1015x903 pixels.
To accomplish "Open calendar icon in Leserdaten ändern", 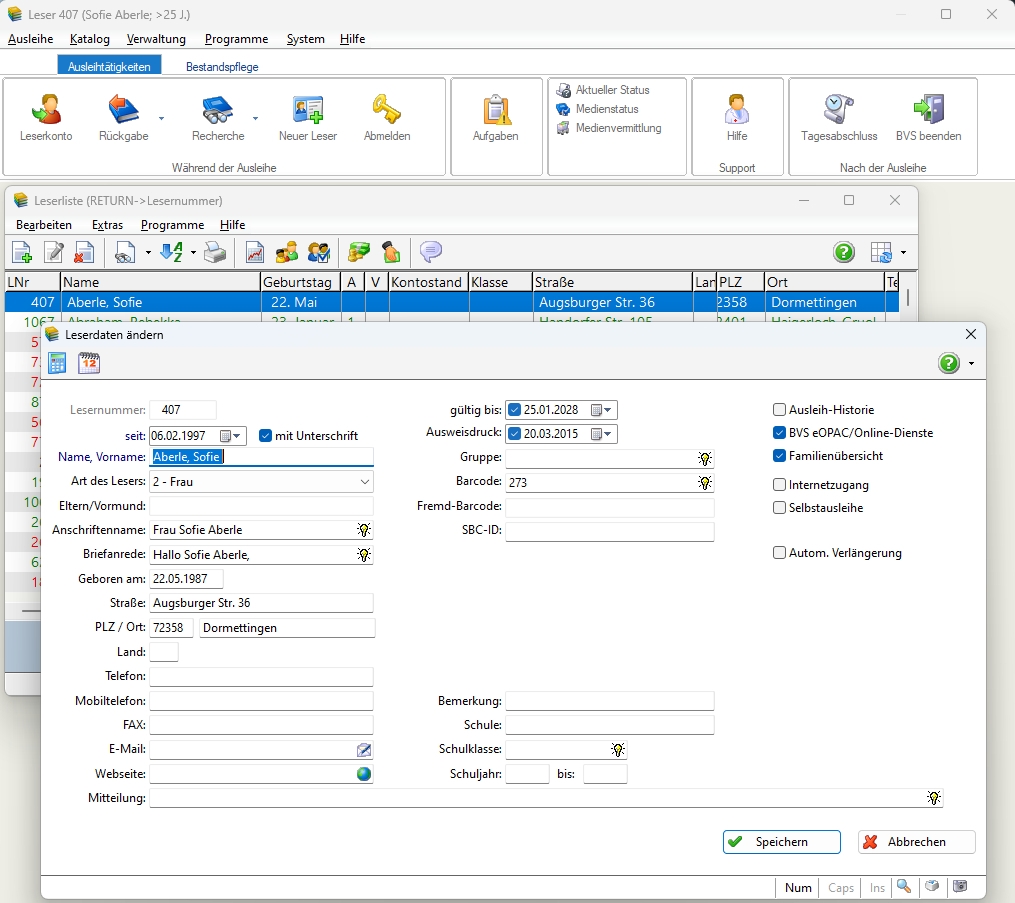I will pos(89,363).
